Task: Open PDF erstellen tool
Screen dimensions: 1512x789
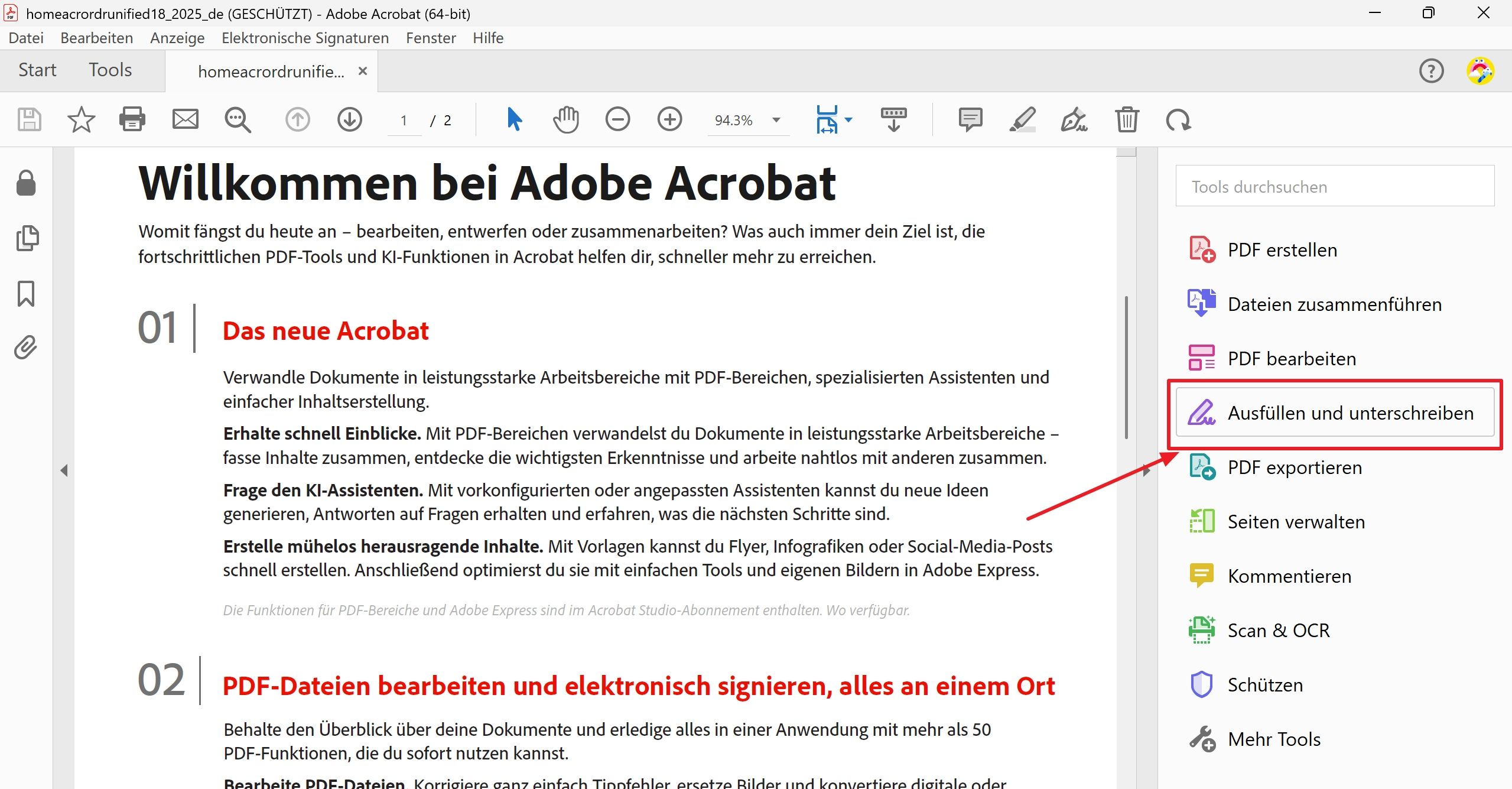Action: (x=1335, y=250)
